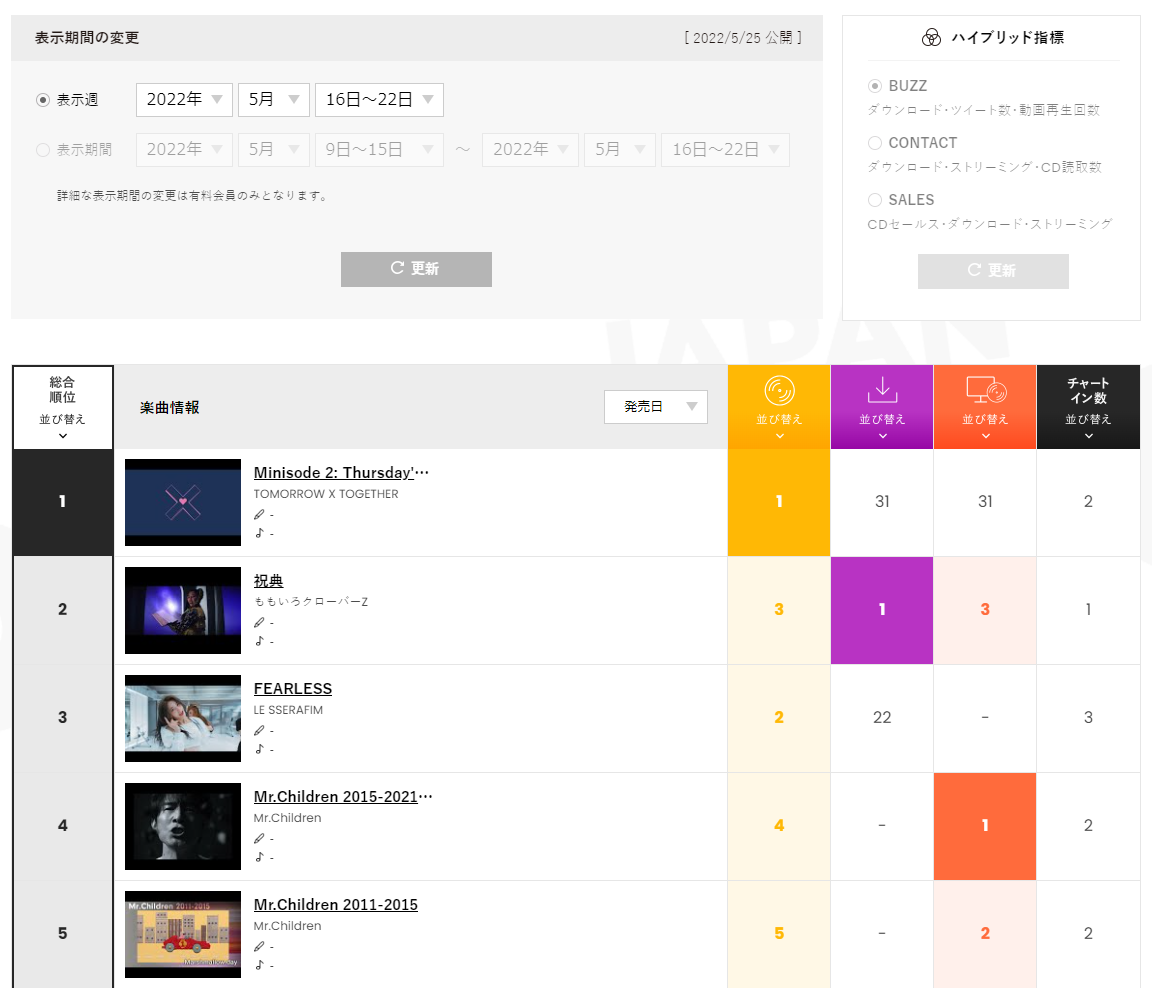
Task: Click the purple download rank 1 cell
Action: point(882,610)
